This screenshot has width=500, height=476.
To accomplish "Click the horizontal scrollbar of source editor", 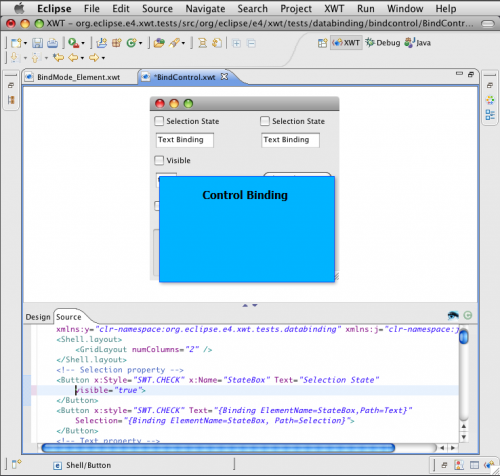I will click(x=218, y=448).
